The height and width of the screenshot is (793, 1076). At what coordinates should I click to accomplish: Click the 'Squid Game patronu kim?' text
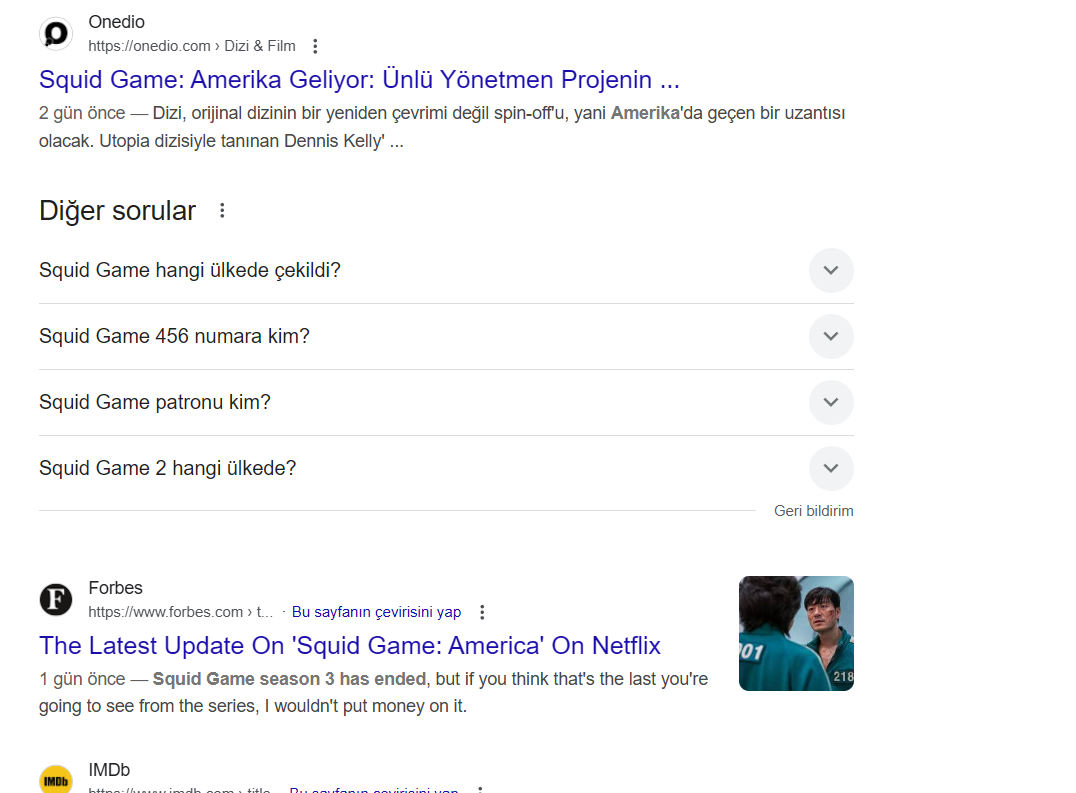coord(155,402)
